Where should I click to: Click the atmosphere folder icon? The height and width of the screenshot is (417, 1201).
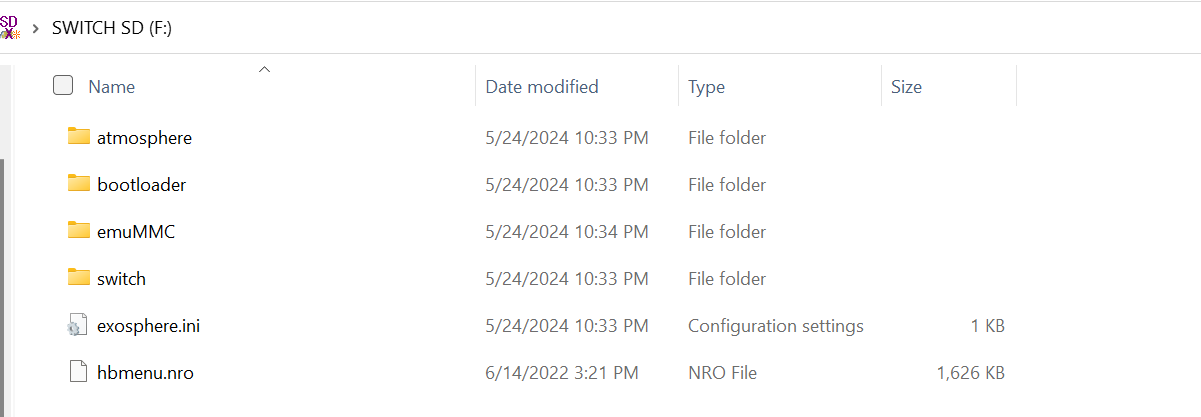(79, 136)
